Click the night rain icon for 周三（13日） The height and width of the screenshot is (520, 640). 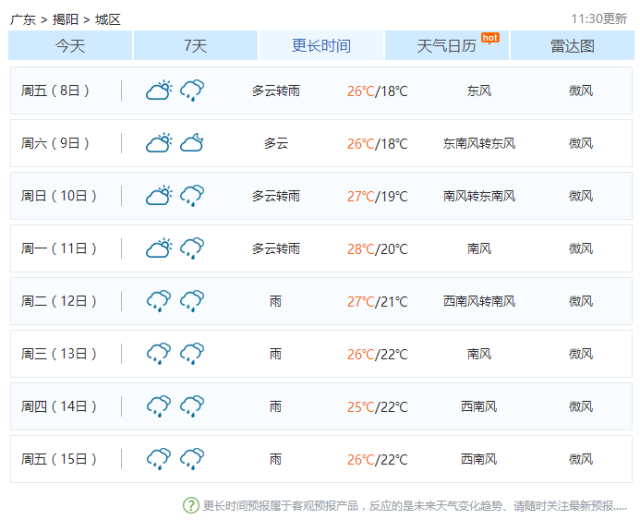click(192, 353)
